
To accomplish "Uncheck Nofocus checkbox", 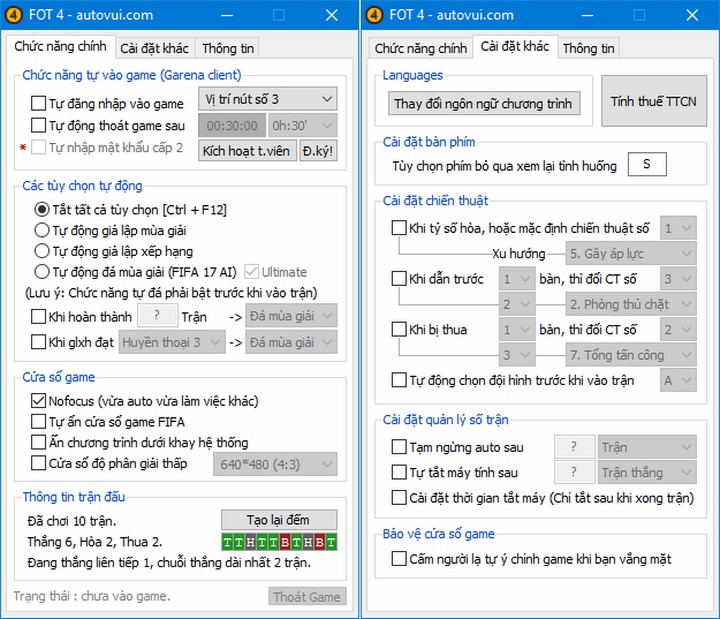I will click(x=38, y=401).
